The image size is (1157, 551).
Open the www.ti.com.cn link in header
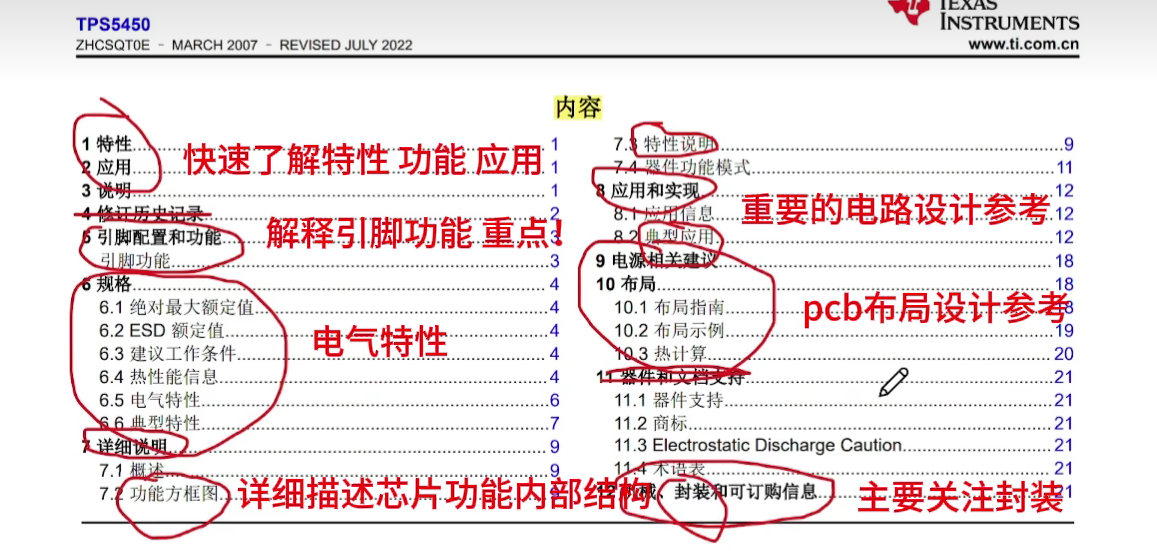1023,44
